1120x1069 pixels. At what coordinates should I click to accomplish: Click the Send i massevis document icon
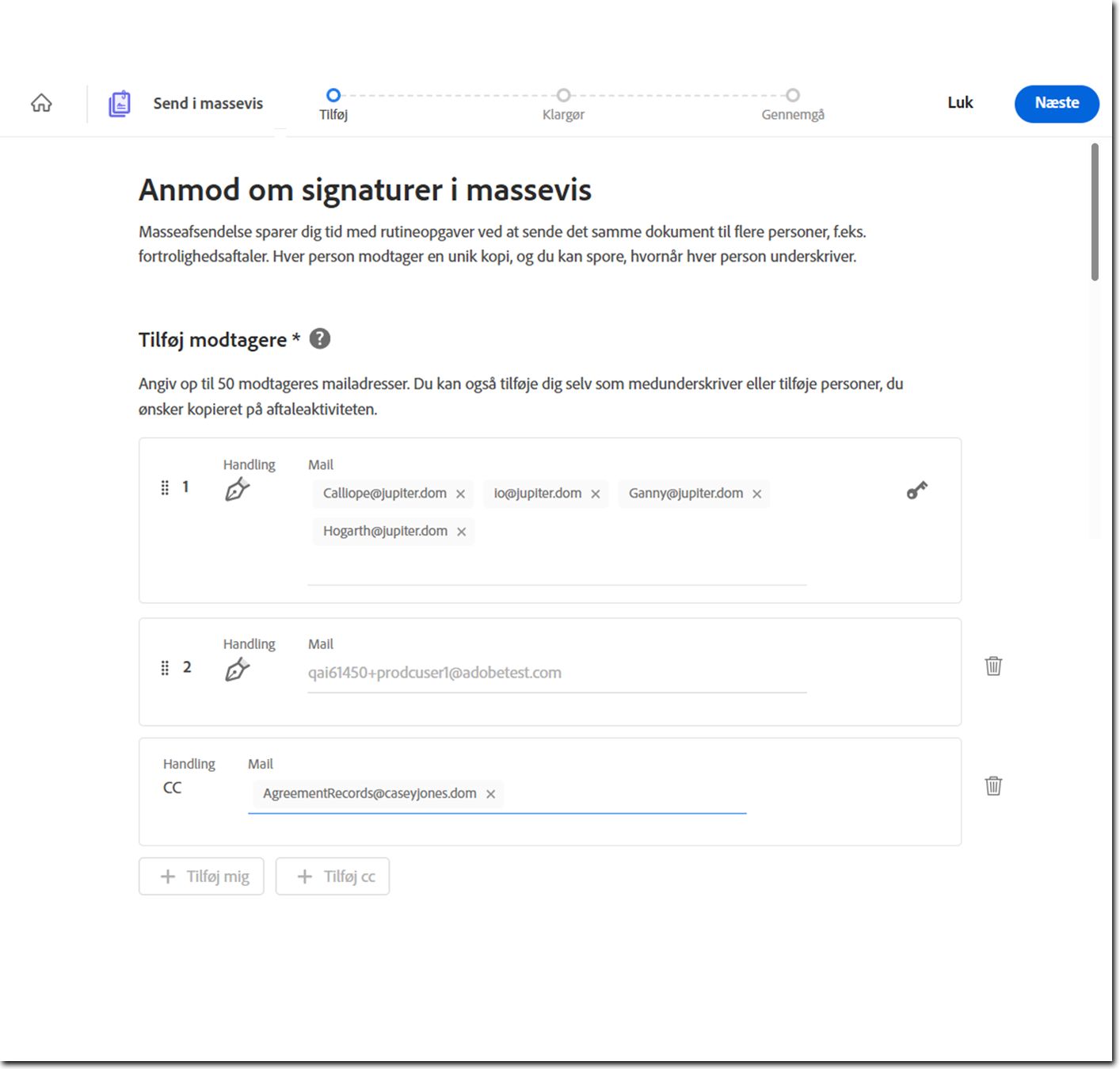pos(120,103)
